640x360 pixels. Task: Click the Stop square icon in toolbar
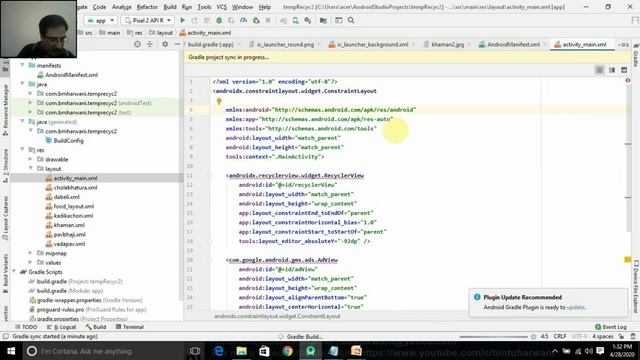pyautogui.click(x=268, y=20)
